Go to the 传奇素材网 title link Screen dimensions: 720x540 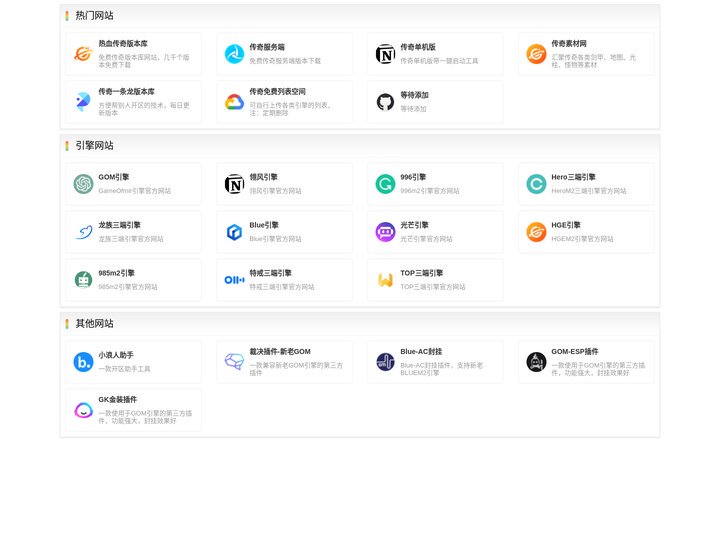tap(569, 44)
